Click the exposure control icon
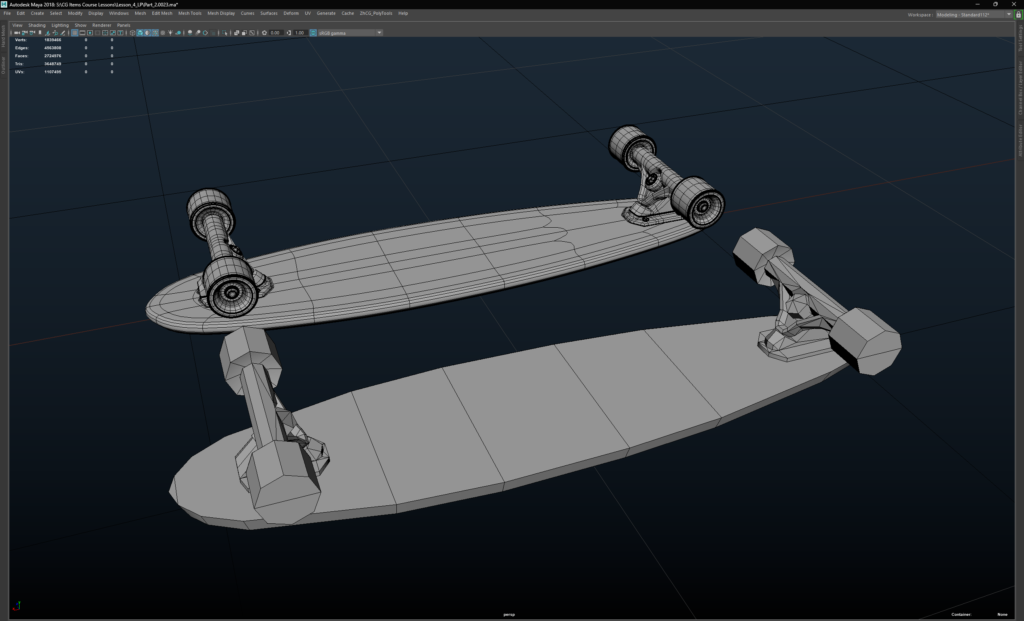 [x=264, y=33]
